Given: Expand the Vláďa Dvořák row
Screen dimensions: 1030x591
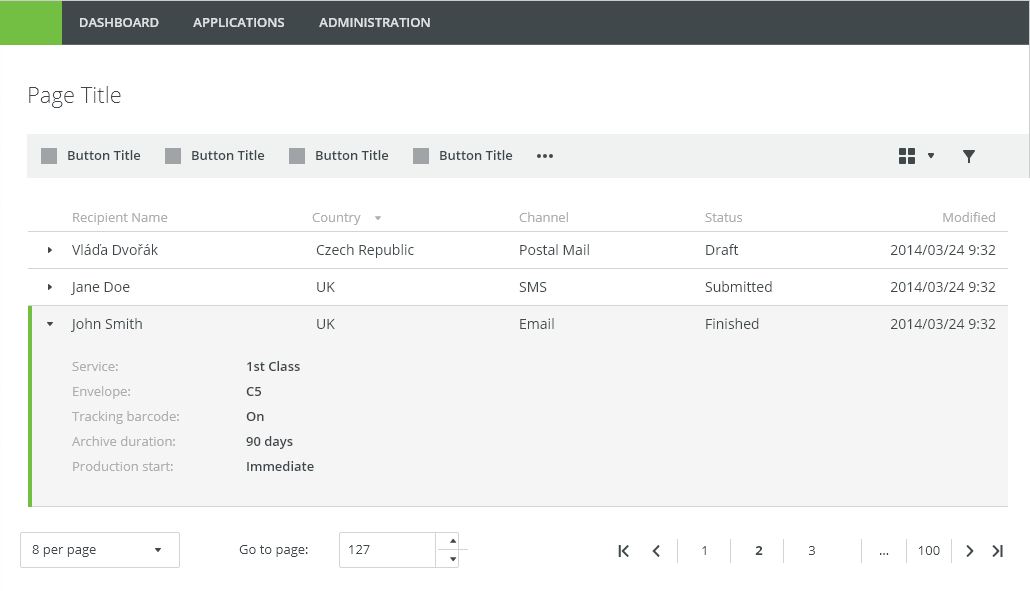Looking at the screenshot, I should (50, 250).
